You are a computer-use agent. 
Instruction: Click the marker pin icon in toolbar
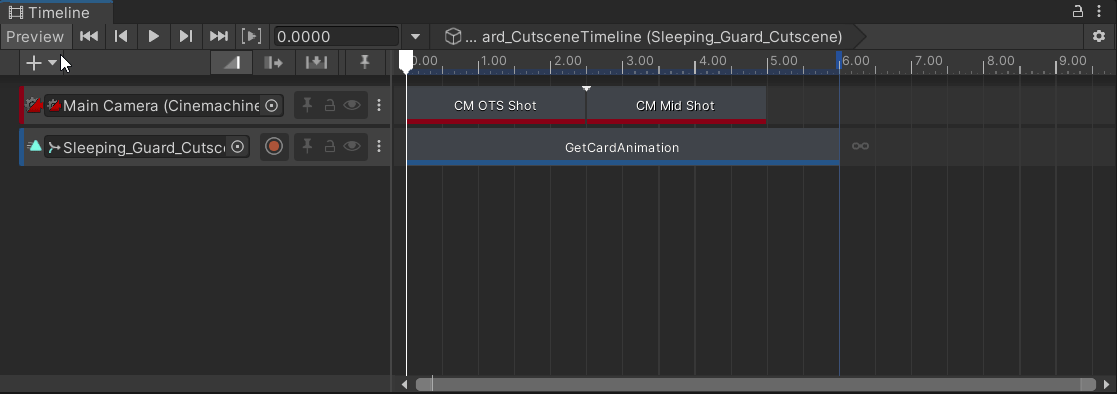365,63
